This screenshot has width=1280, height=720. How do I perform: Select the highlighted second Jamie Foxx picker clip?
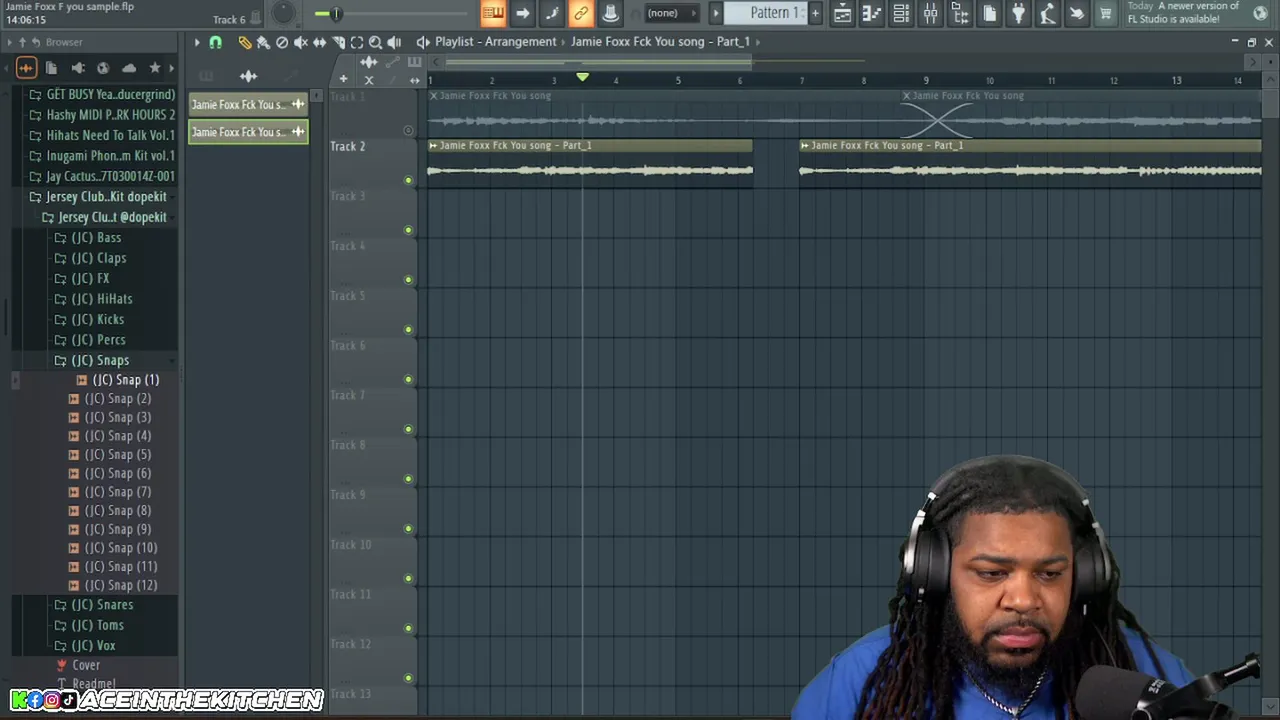coord(248,132)
